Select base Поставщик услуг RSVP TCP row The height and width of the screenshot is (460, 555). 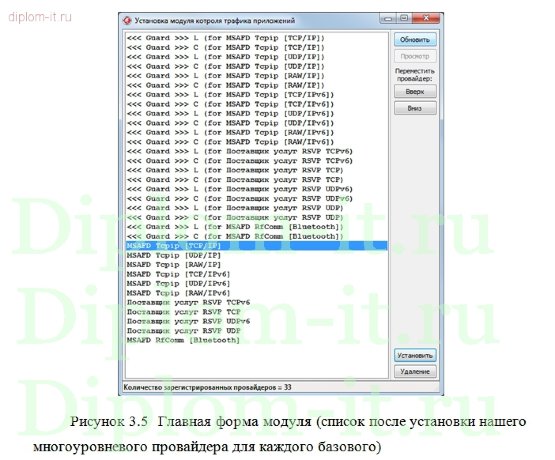pyautogui.click(x=256, y=312)
